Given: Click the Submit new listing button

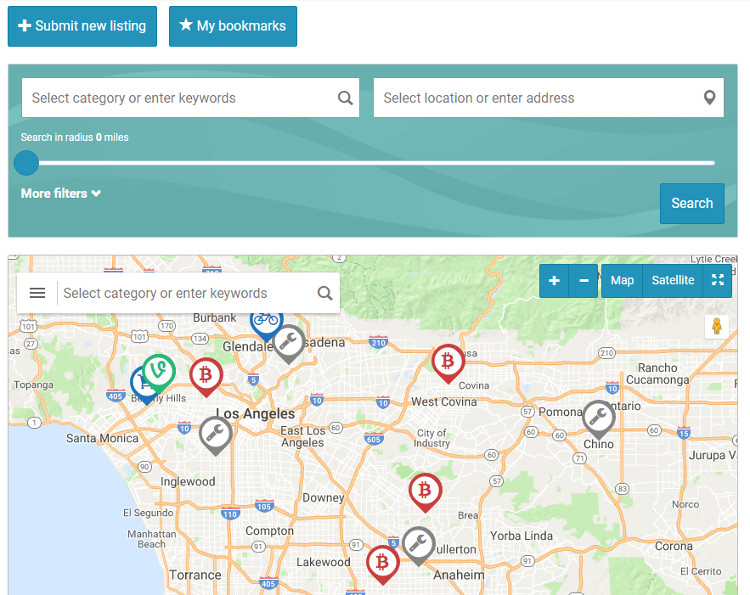Looking at the screenshot, I should [82, 26].
